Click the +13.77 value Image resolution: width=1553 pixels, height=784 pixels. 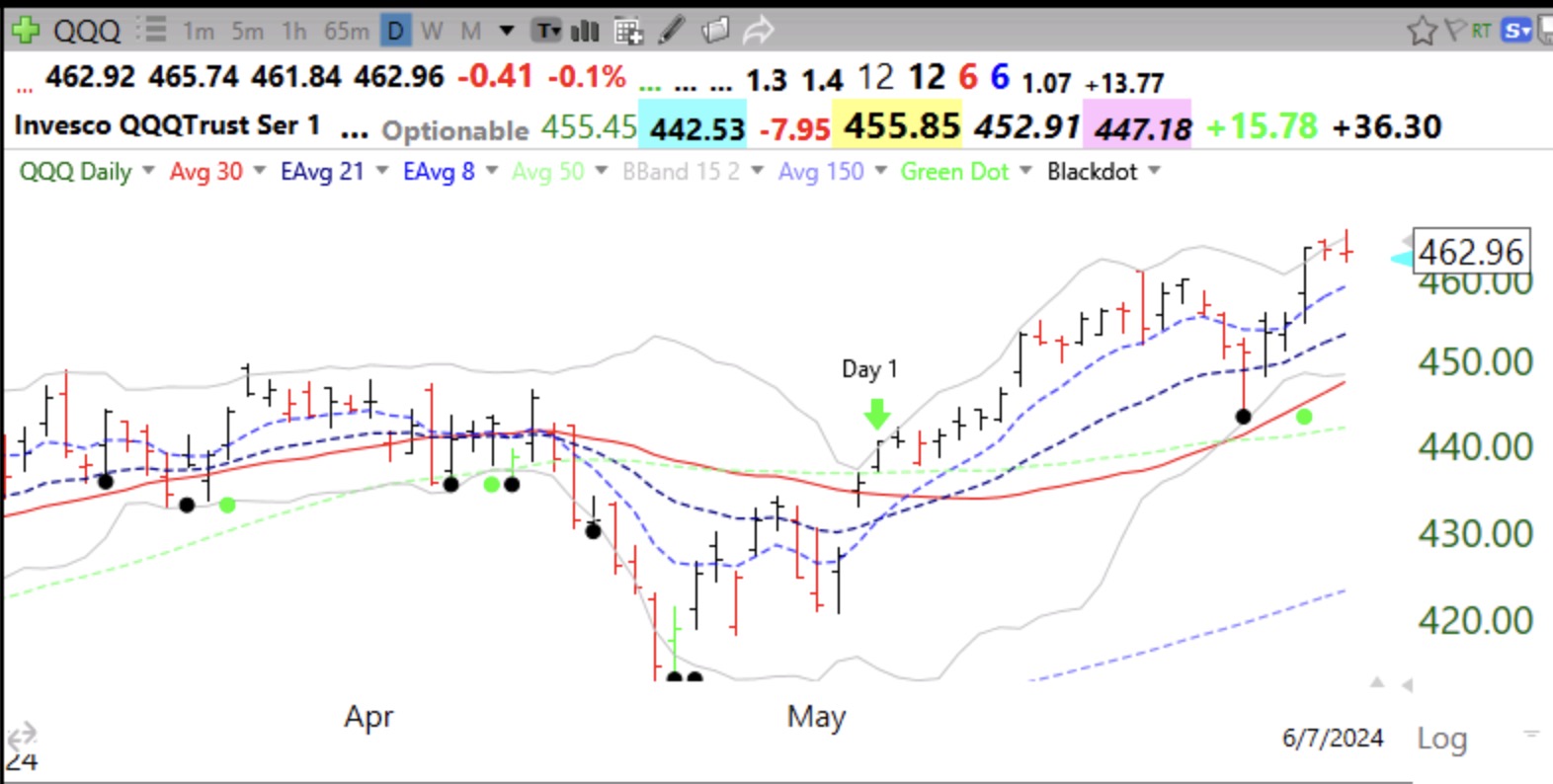pyautogui.click(x=1124, y=83)
